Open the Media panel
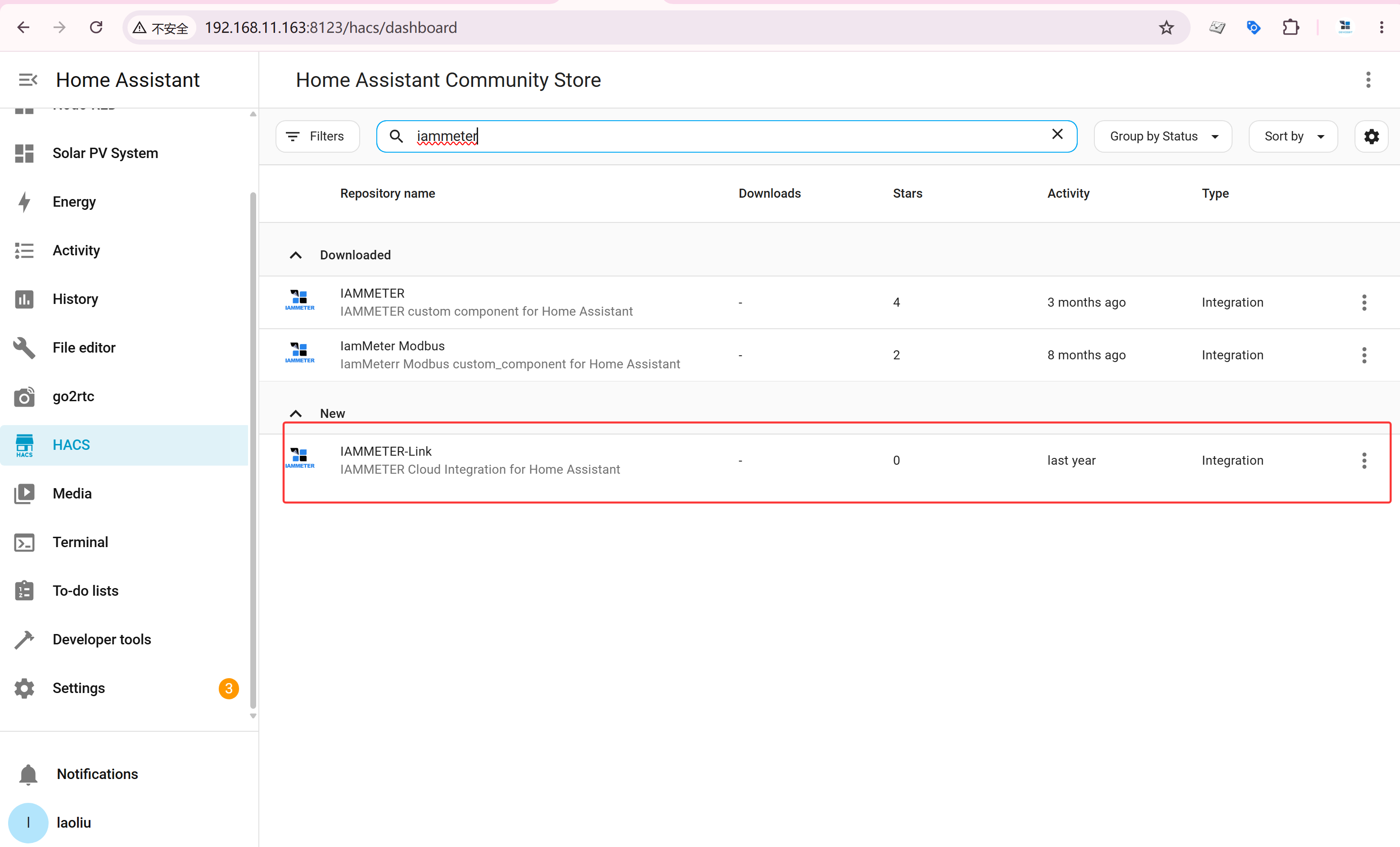 (124, 494)
